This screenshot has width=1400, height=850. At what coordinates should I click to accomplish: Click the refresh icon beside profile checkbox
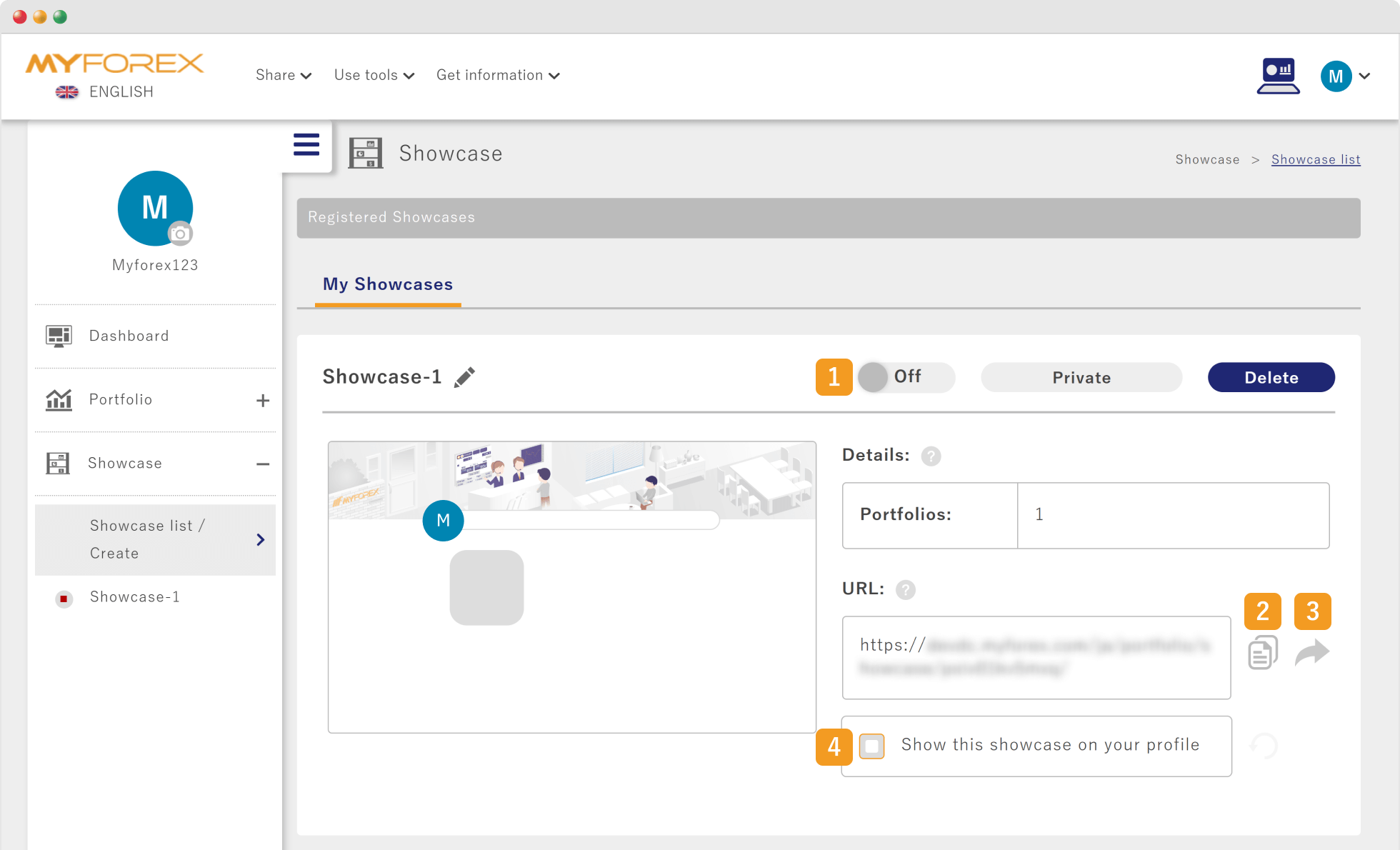(x=1264, y=746)
